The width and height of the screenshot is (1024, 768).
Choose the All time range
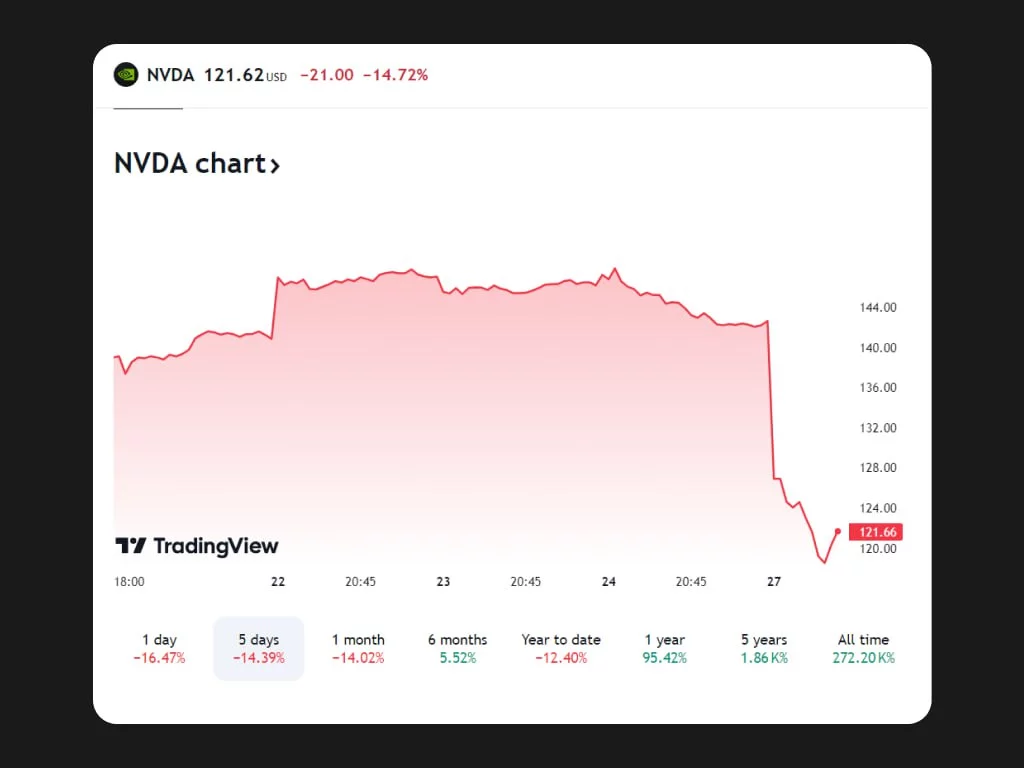click(x=863, y=648)
